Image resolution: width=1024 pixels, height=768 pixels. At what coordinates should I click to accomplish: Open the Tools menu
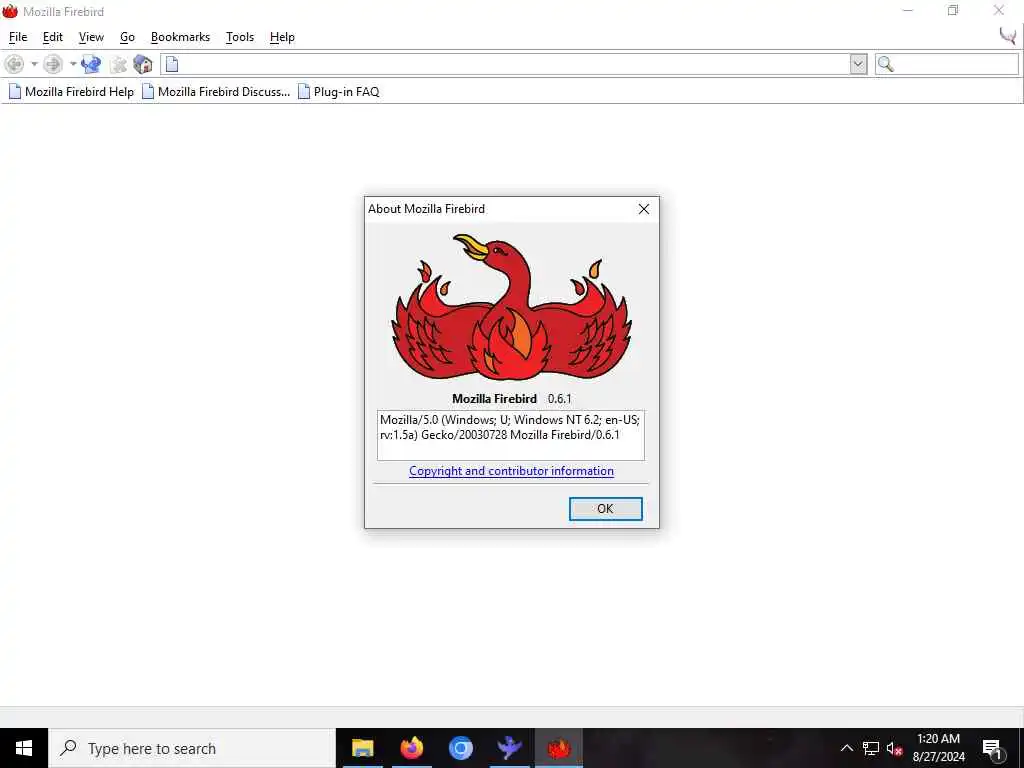point(240,37)
